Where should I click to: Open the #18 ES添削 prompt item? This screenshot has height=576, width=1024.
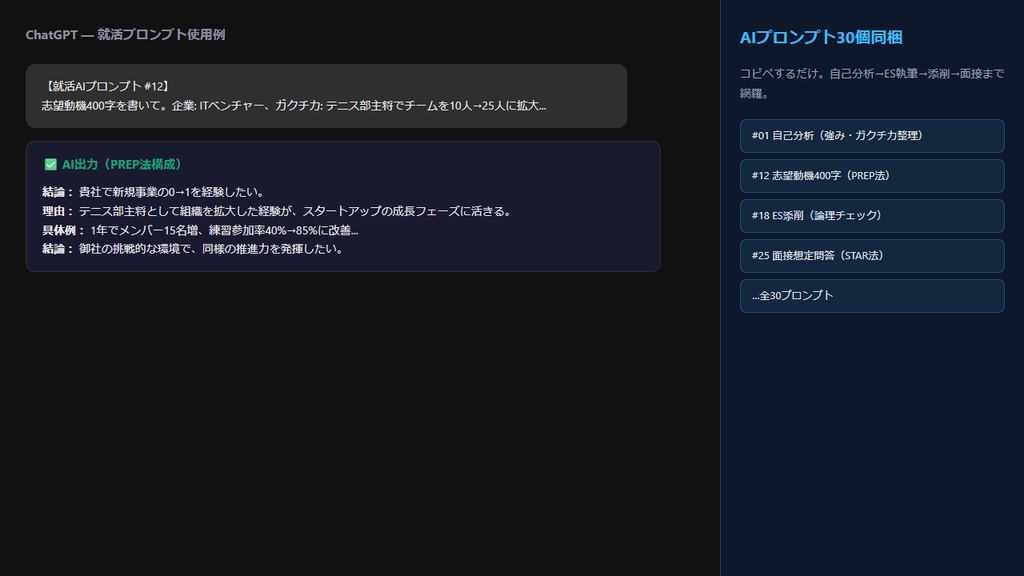click(872, 216)
